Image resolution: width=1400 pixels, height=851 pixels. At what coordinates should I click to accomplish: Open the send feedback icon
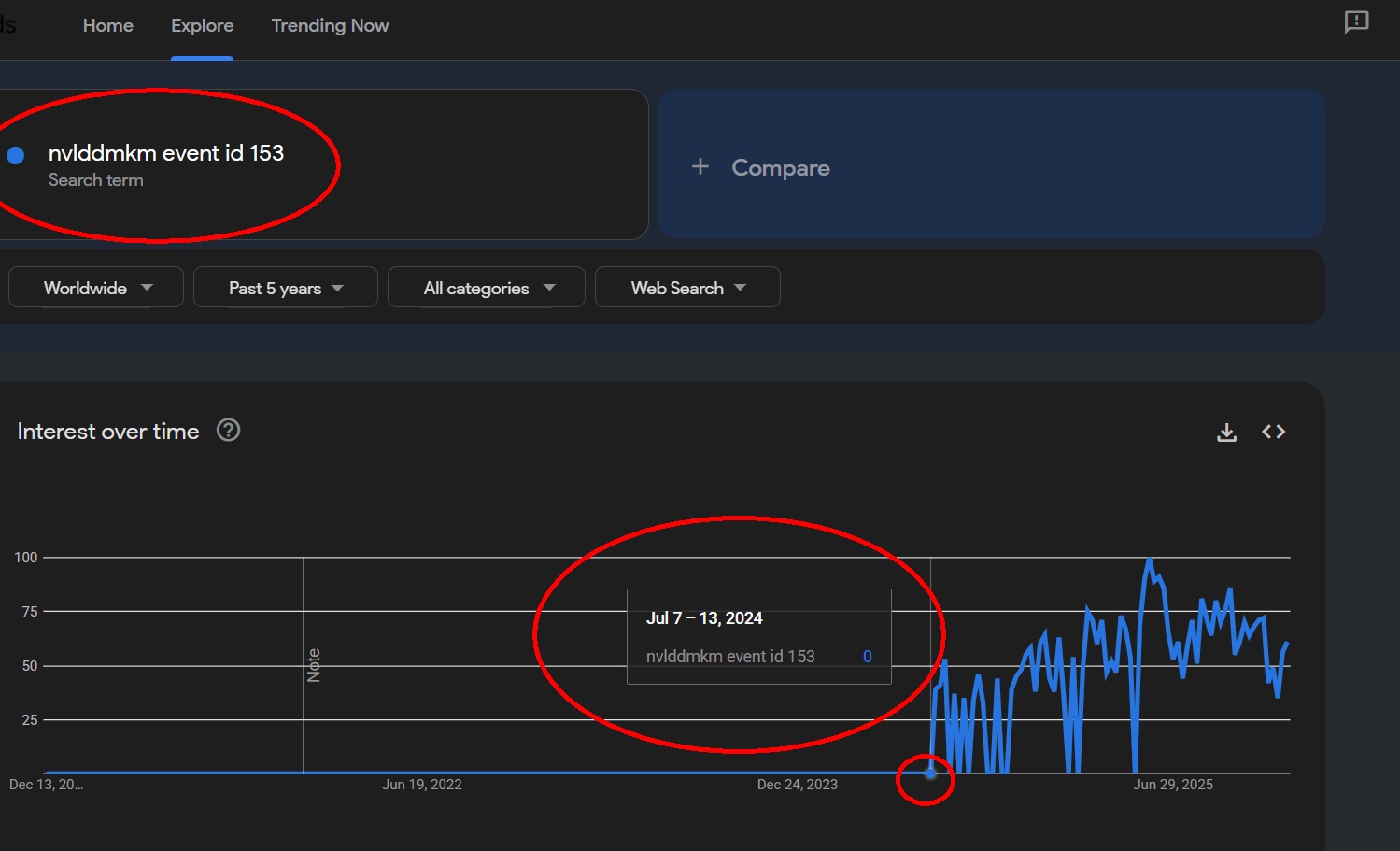1356,21
